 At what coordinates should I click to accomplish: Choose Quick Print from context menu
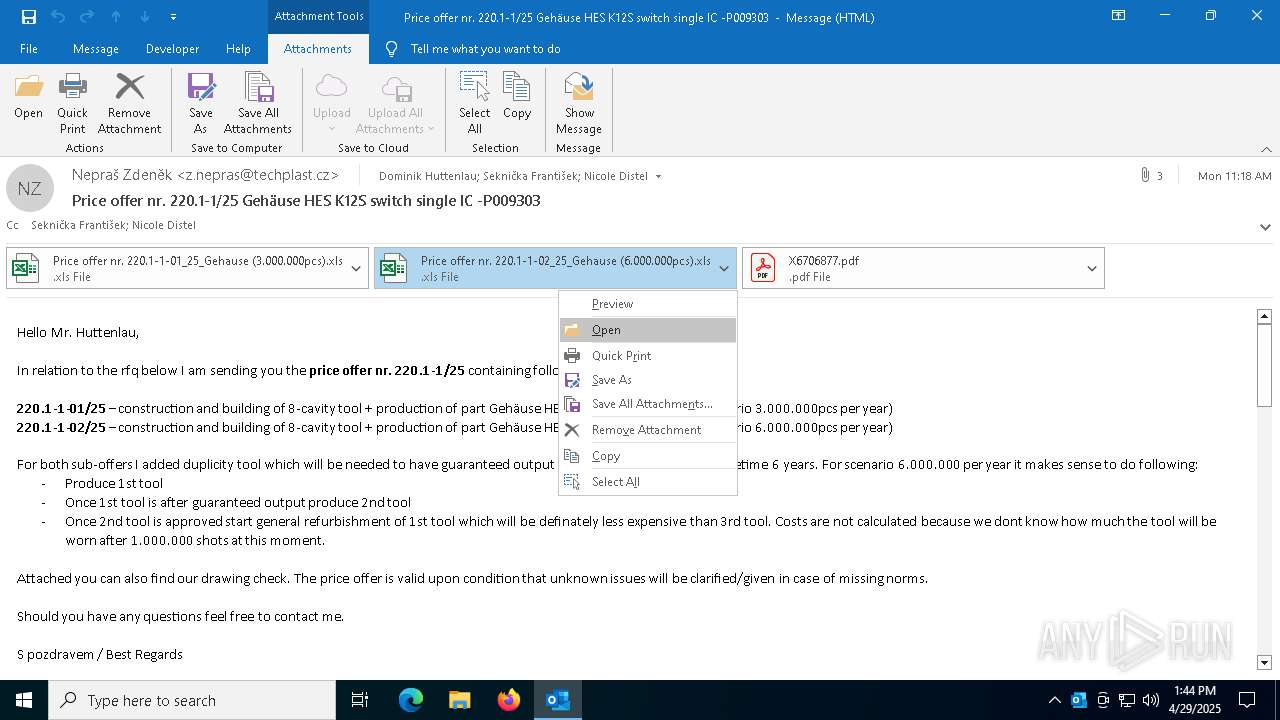point(648,356)
